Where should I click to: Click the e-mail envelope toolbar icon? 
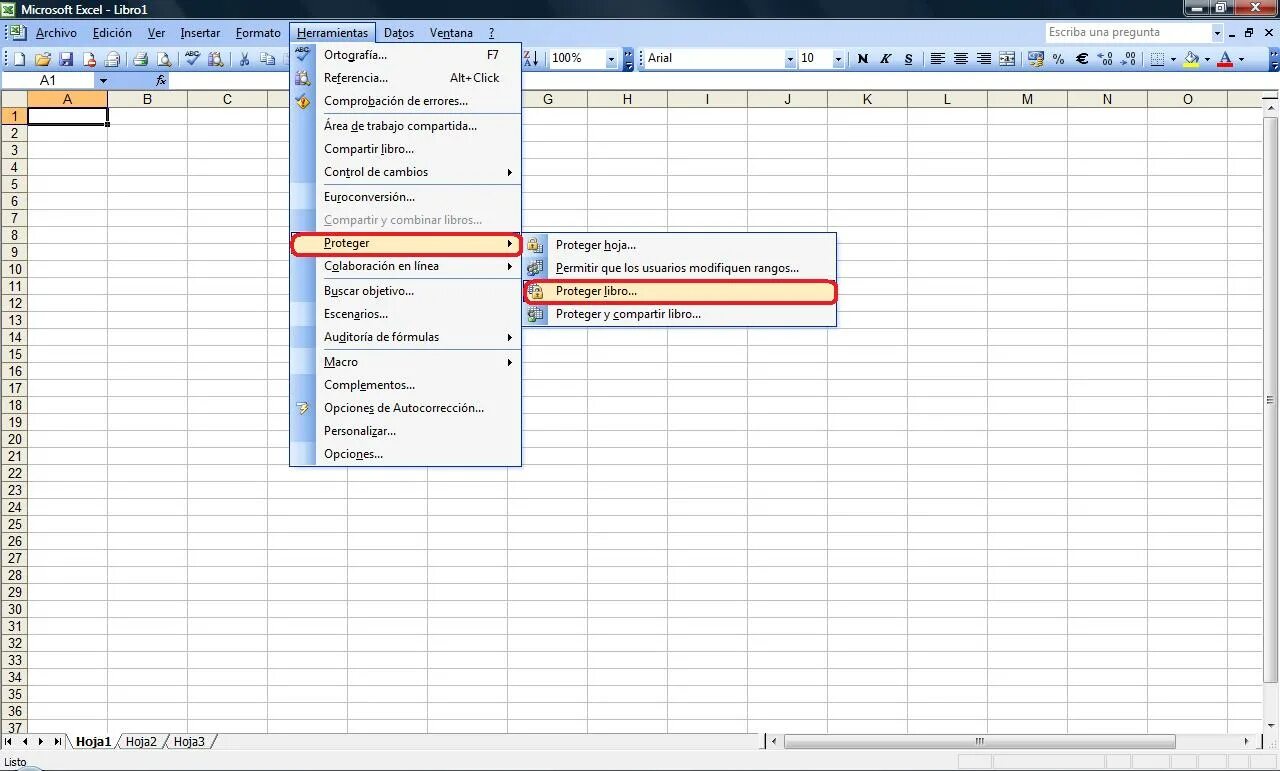pyautogui.click(x=112, y=59)
